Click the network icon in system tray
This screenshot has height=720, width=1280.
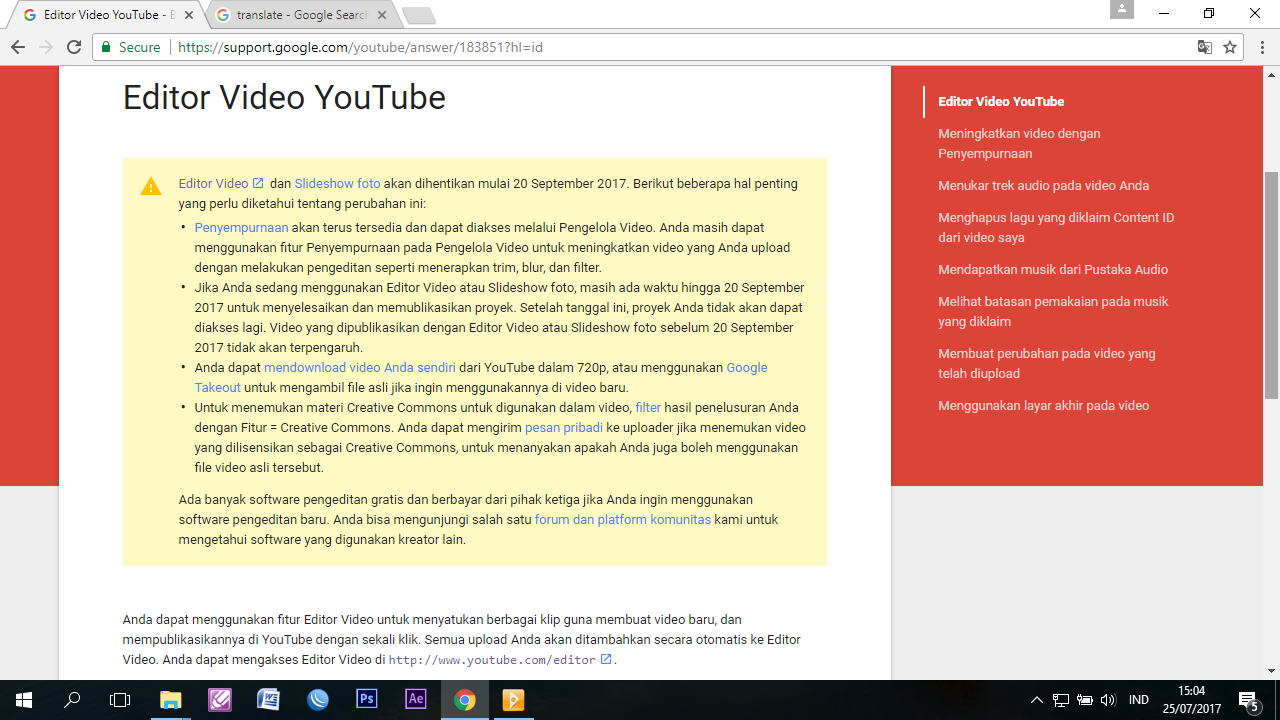pos(1061,700)
